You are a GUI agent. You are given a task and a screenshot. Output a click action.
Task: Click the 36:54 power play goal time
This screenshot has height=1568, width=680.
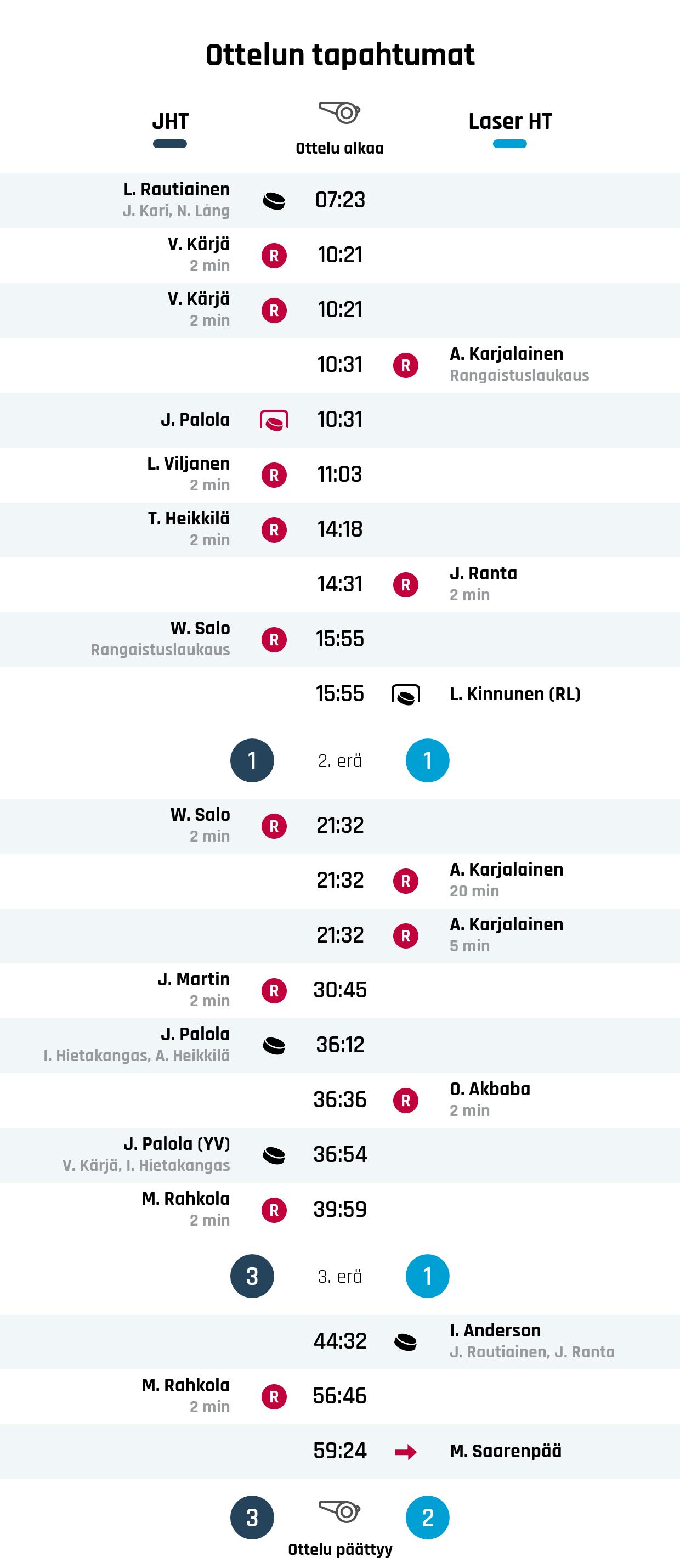(x=340, y=1154)
